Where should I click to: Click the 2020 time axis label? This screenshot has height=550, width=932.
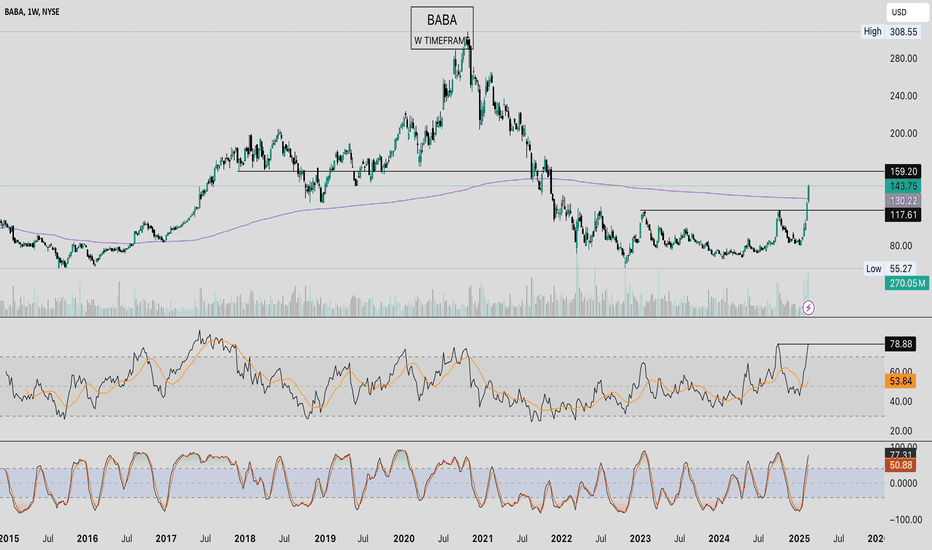[404, 539]
